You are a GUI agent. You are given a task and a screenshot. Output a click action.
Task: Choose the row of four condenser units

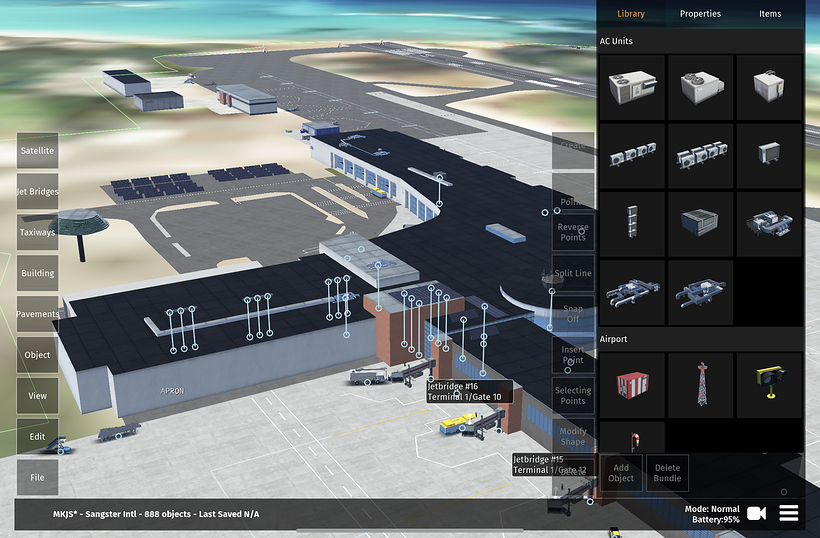pyautogui.click(x=632, y=156)
